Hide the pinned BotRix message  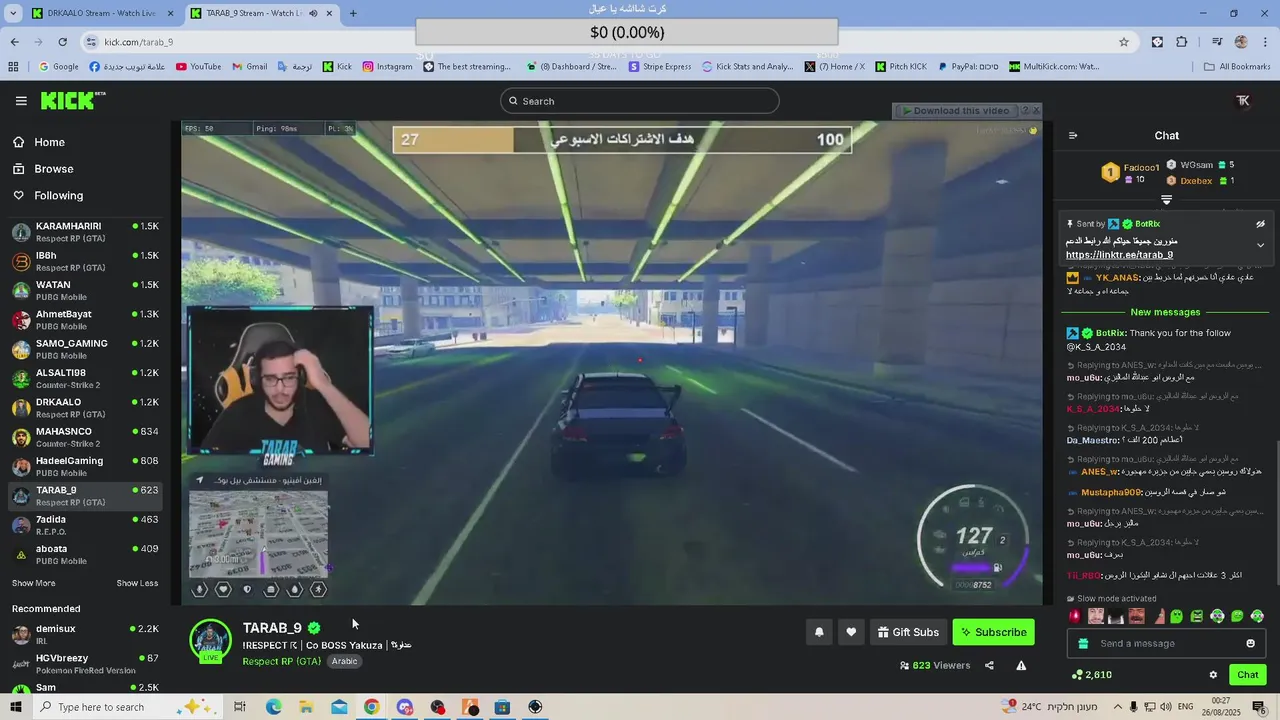(1260, 224)
